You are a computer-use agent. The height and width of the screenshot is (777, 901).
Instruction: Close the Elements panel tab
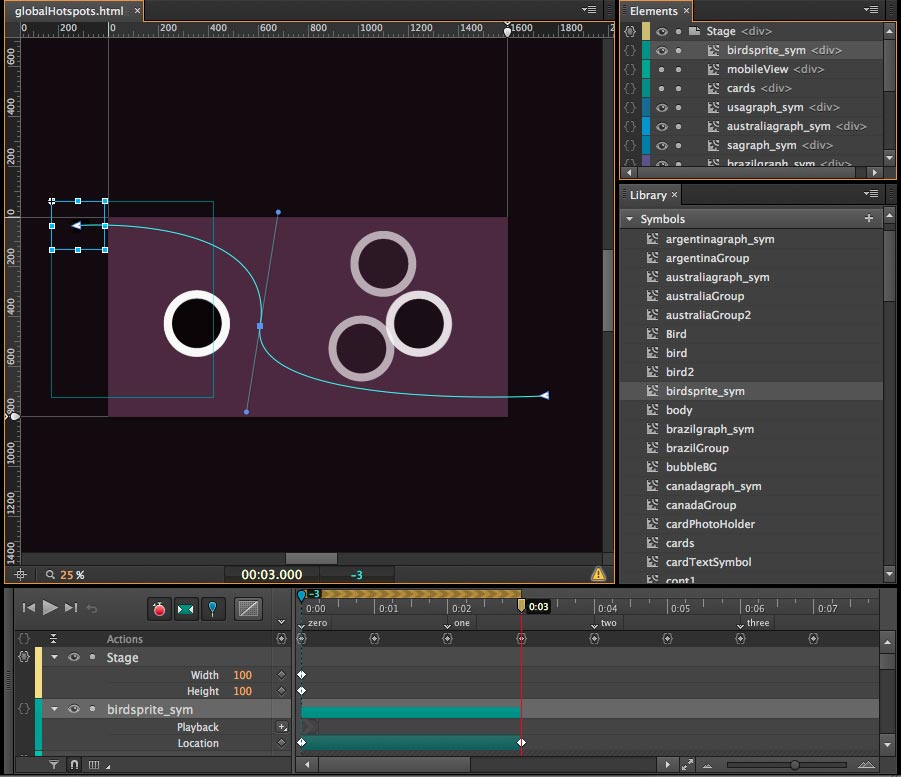point(686,10)
